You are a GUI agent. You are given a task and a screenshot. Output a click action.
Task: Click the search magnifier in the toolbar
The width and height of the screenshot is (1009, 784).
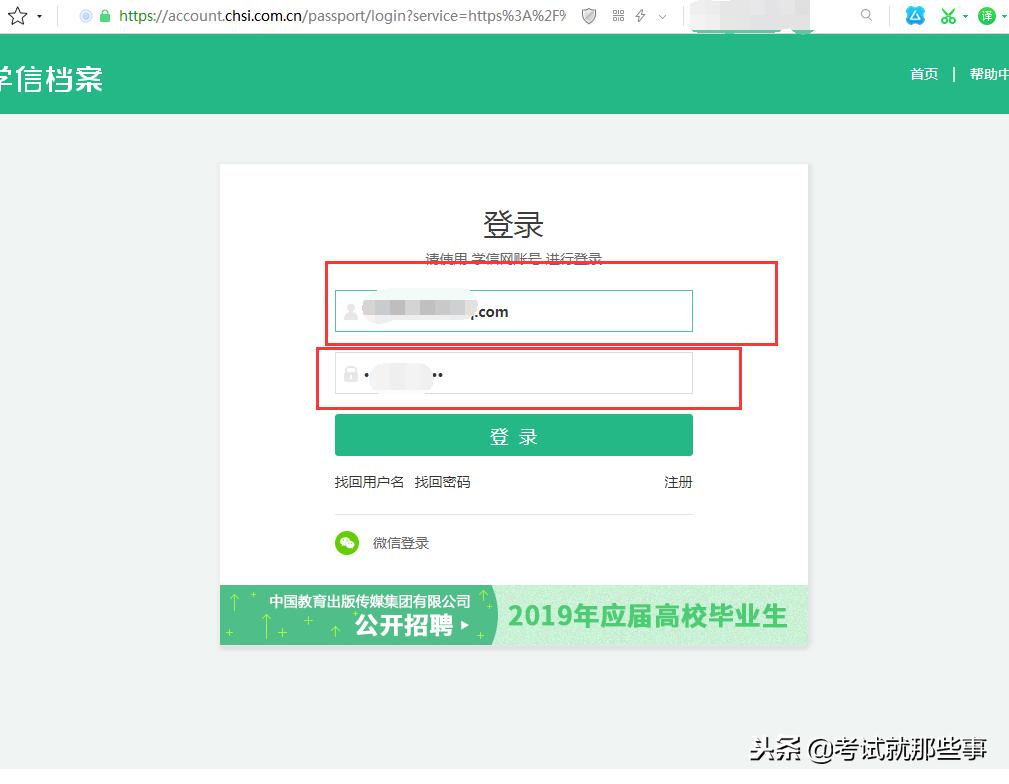pos(866,16)
